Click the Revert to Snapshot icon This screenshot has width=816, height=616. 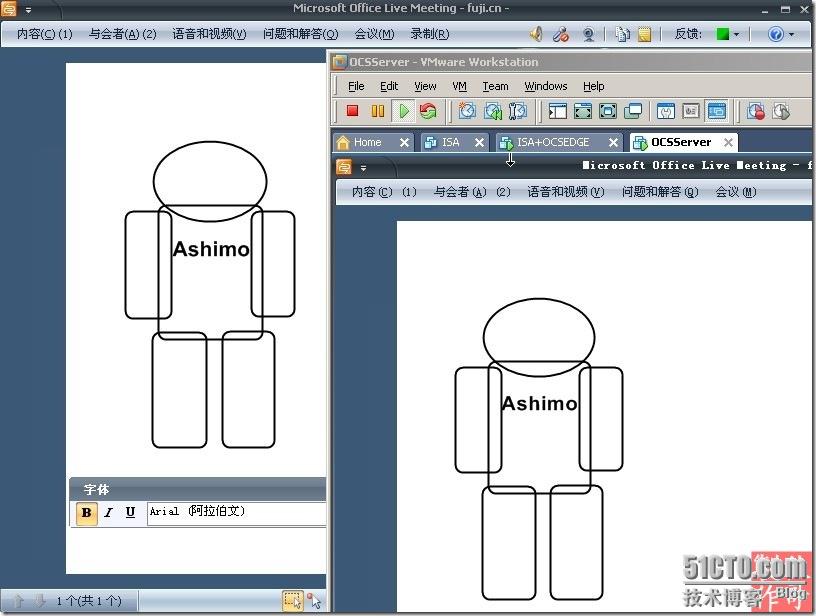(x=493, y=111)
